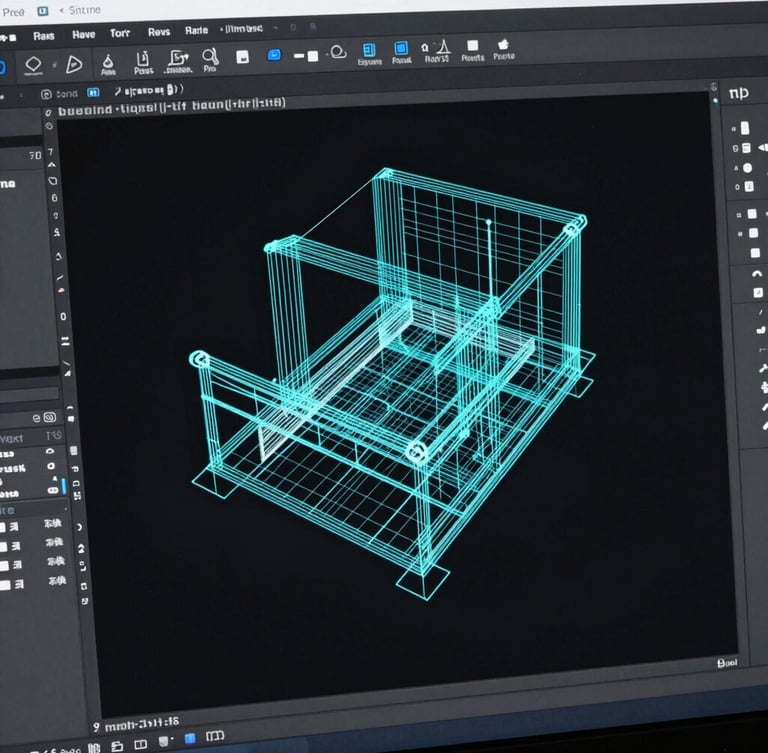Image resolution: width=768 pixels, height=753 pixels.
Task: Check the last checkbox under 'ite' section
Action: pos(4,585)
